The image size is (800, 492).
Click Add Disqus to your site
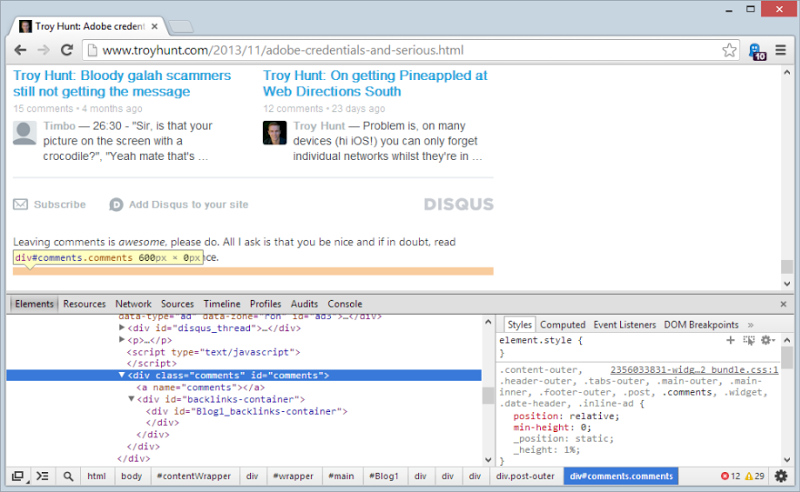pos(179,205)
